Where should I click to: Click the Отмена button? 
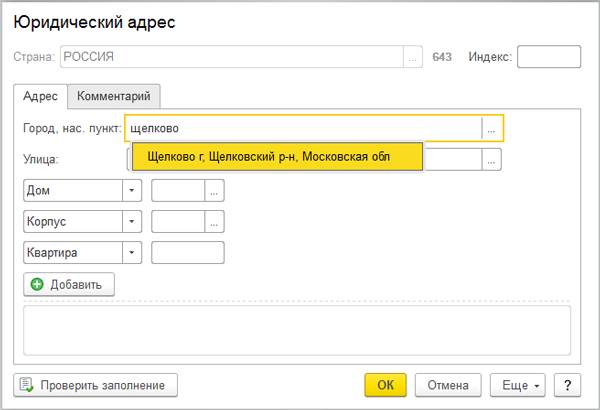click(448, 385)
